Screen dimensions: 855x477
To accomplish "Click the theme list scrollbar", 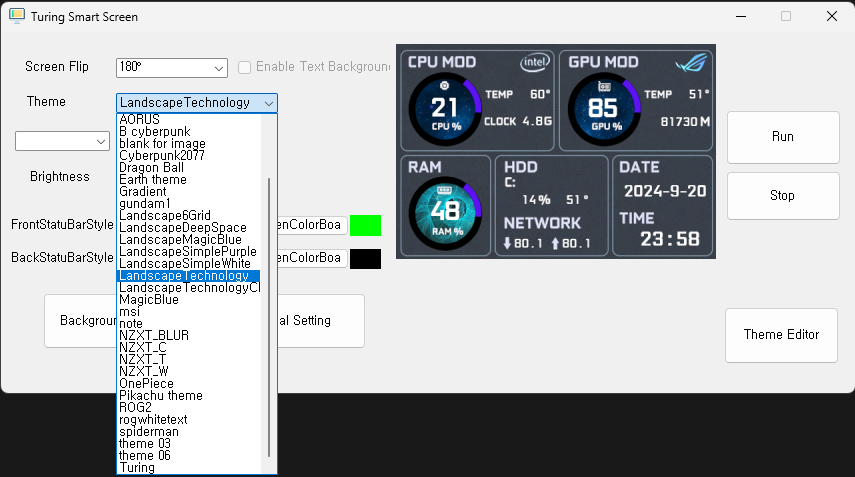I will pos(269,317).
